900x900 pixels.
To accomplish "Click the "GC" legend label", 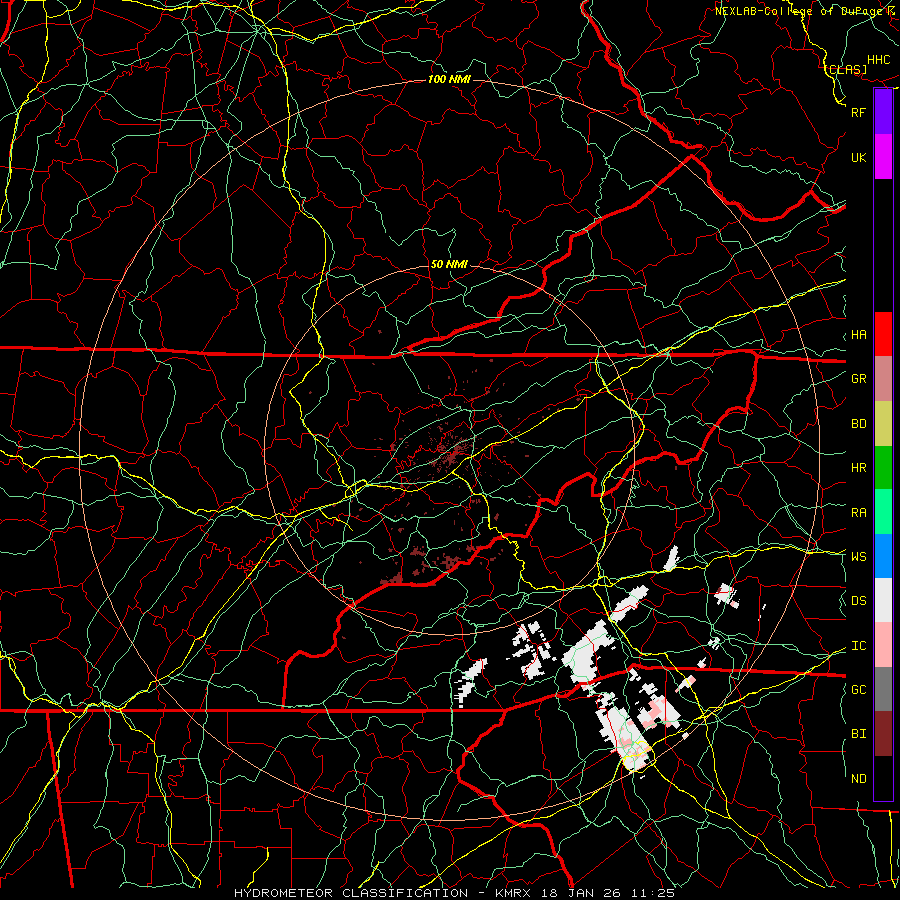I will [x=859, y=690].
